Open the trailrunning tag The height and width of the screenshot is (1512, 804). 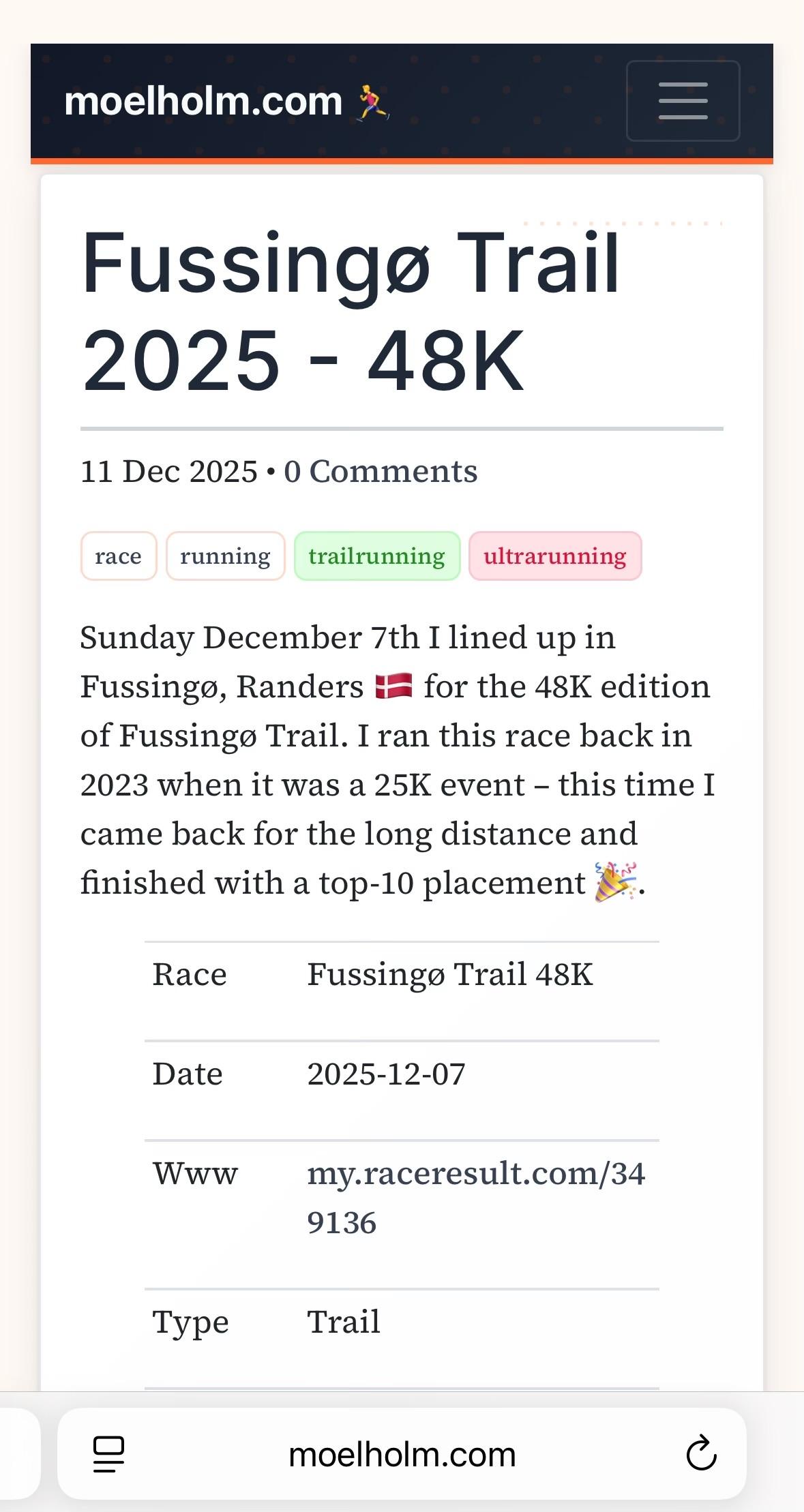[x=377, y=556]
